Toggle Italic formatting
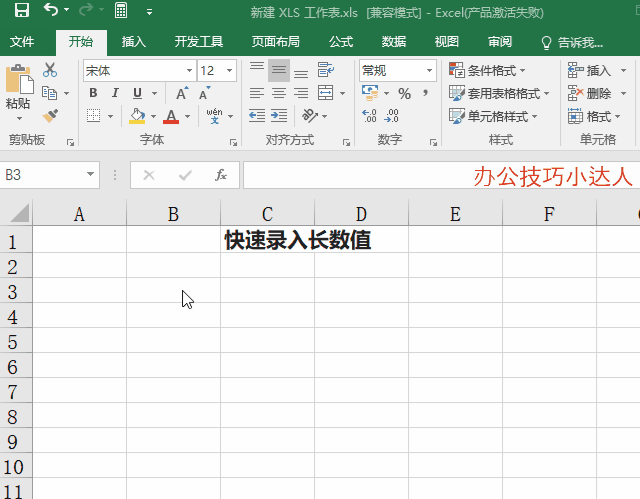This screenshot has width=640, height=499. tap(115, 93)
